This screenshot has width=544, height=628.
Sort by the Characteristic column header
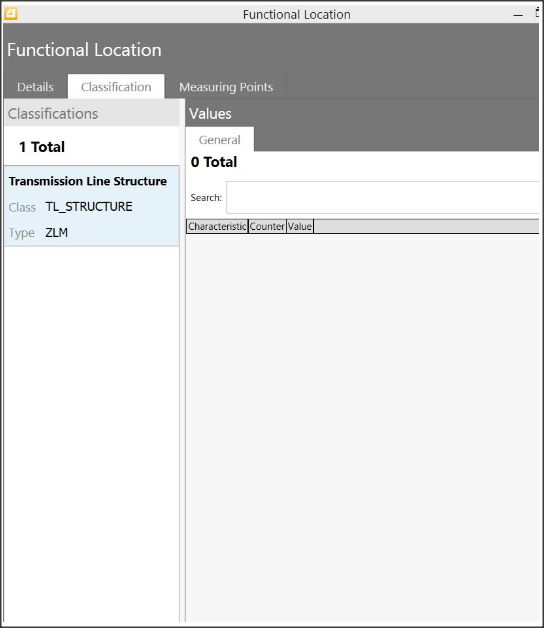coord(217,226)
